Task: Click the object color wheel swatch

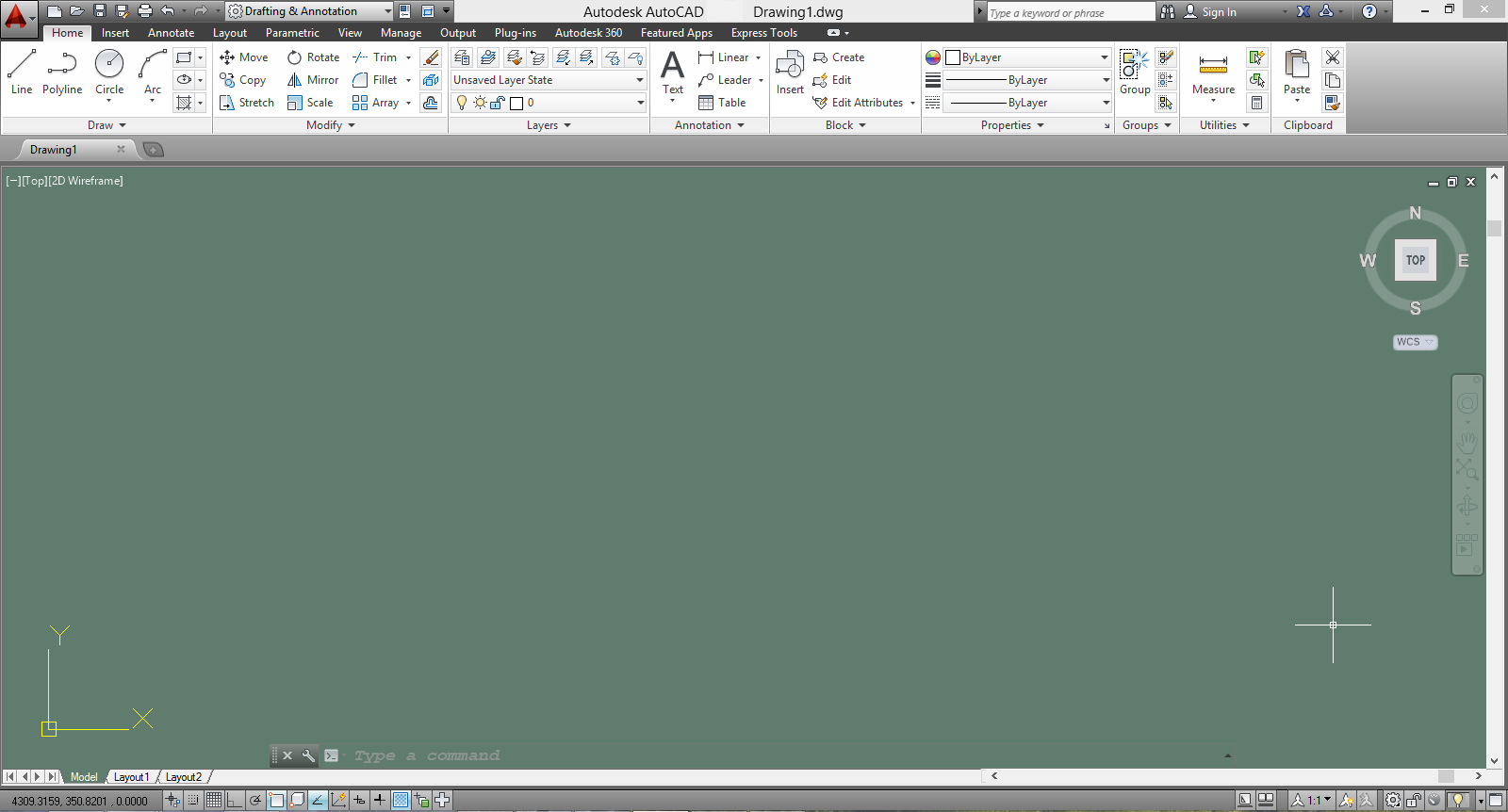Action: click(x=933, y=57)
